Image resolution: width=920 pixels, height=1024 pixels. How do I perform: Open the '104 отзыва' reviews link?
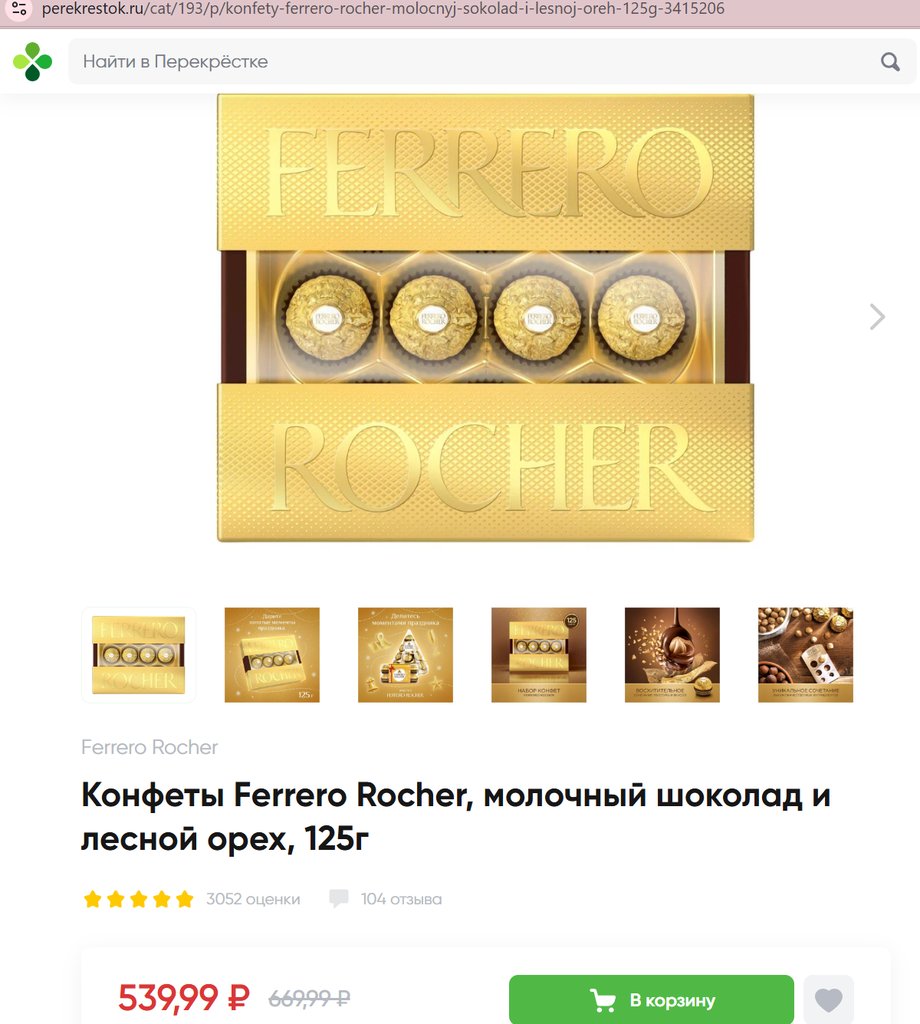401,899
